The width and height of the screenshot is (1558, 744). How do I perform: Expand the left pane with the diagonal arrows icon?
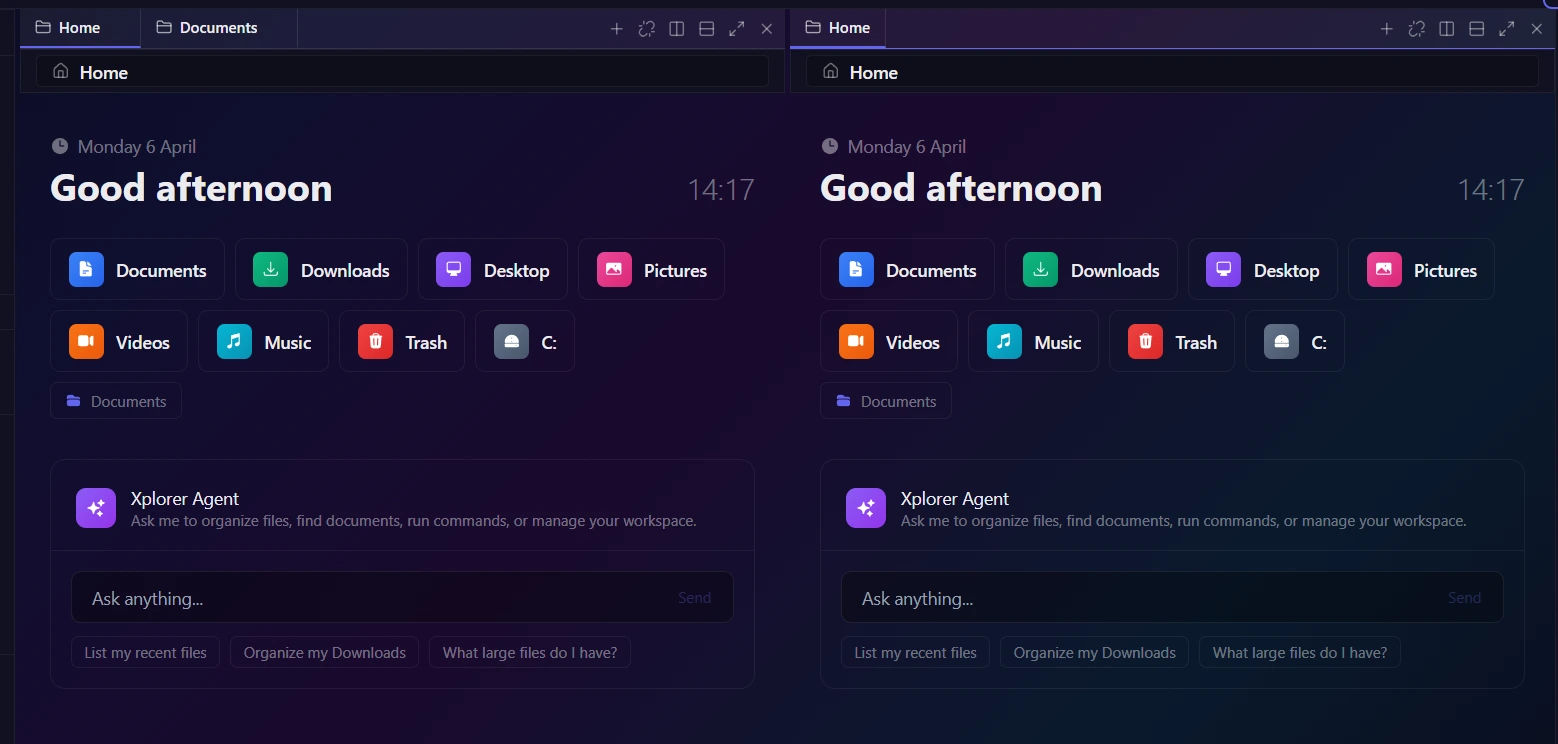pyautogui.click(x=737, y=29)
